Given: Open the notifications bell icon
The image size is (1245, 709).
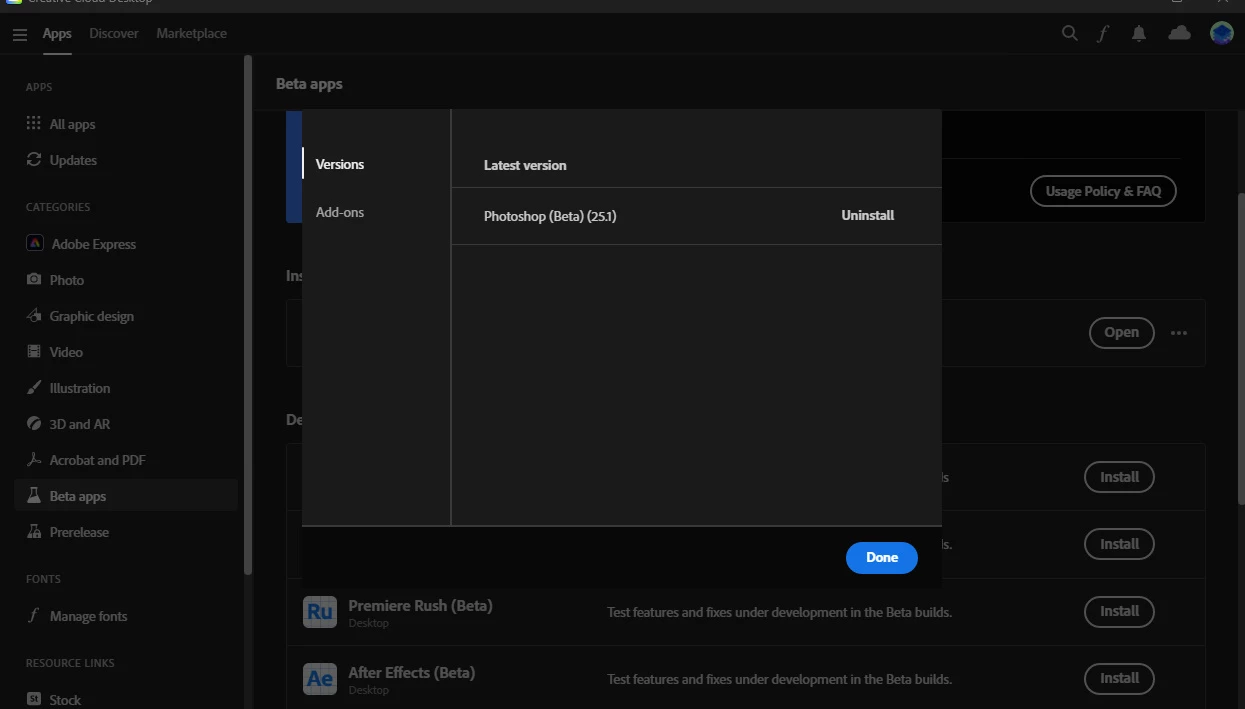Looking at the screenshot, I should [x=1139, y=33].
